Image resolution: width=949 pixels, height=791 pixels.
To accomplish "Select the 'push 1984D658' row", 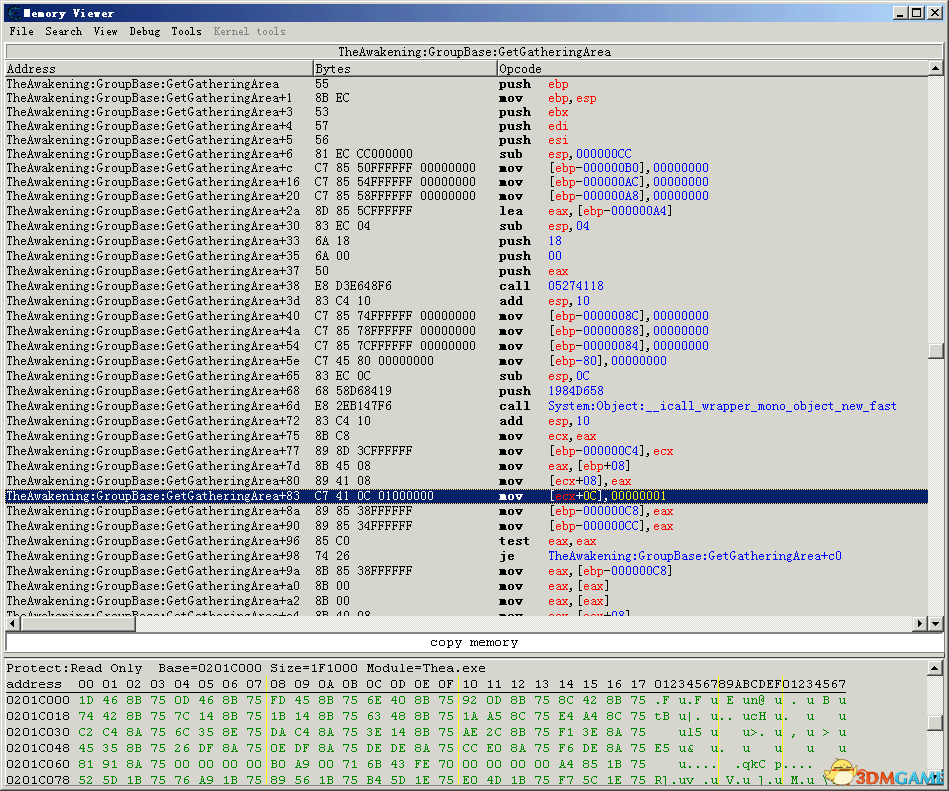I will (466, 391).
